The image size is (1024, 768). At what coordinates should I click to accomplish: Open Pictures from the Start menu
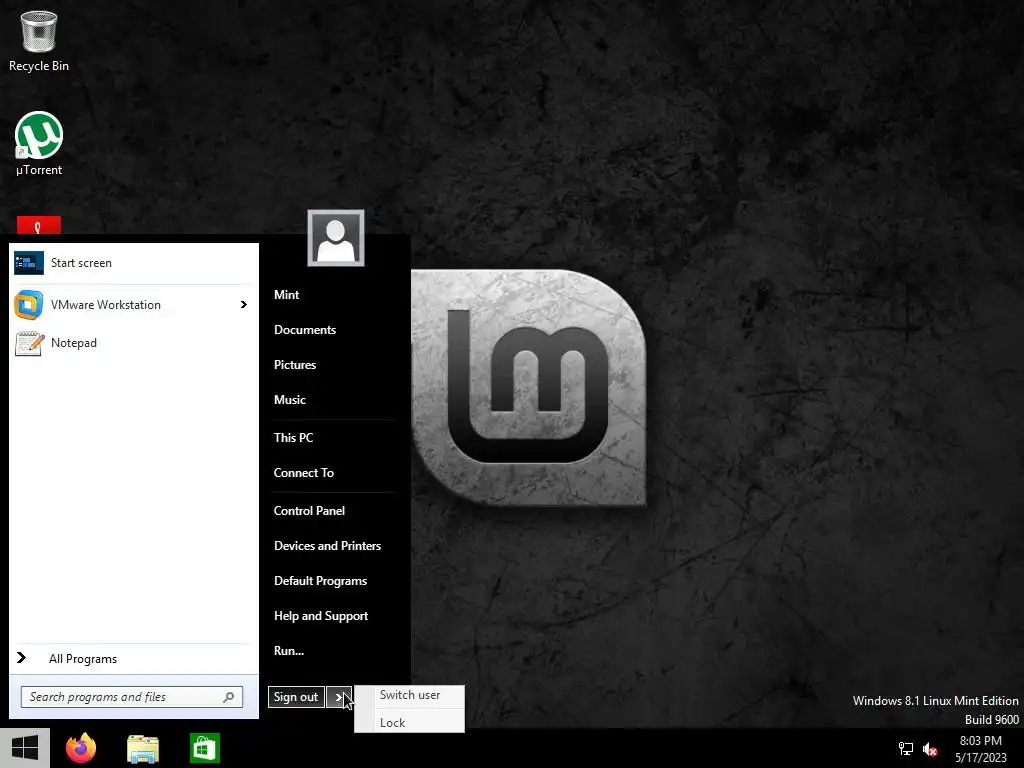(295, 364)
